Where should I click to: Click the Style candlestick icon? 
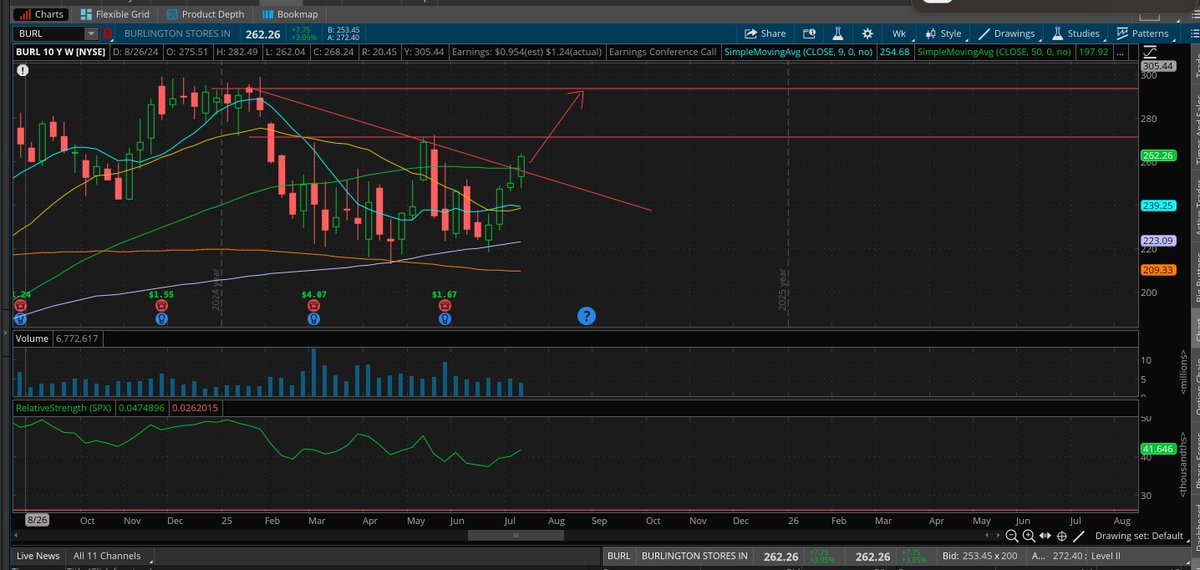pos(931,33)
